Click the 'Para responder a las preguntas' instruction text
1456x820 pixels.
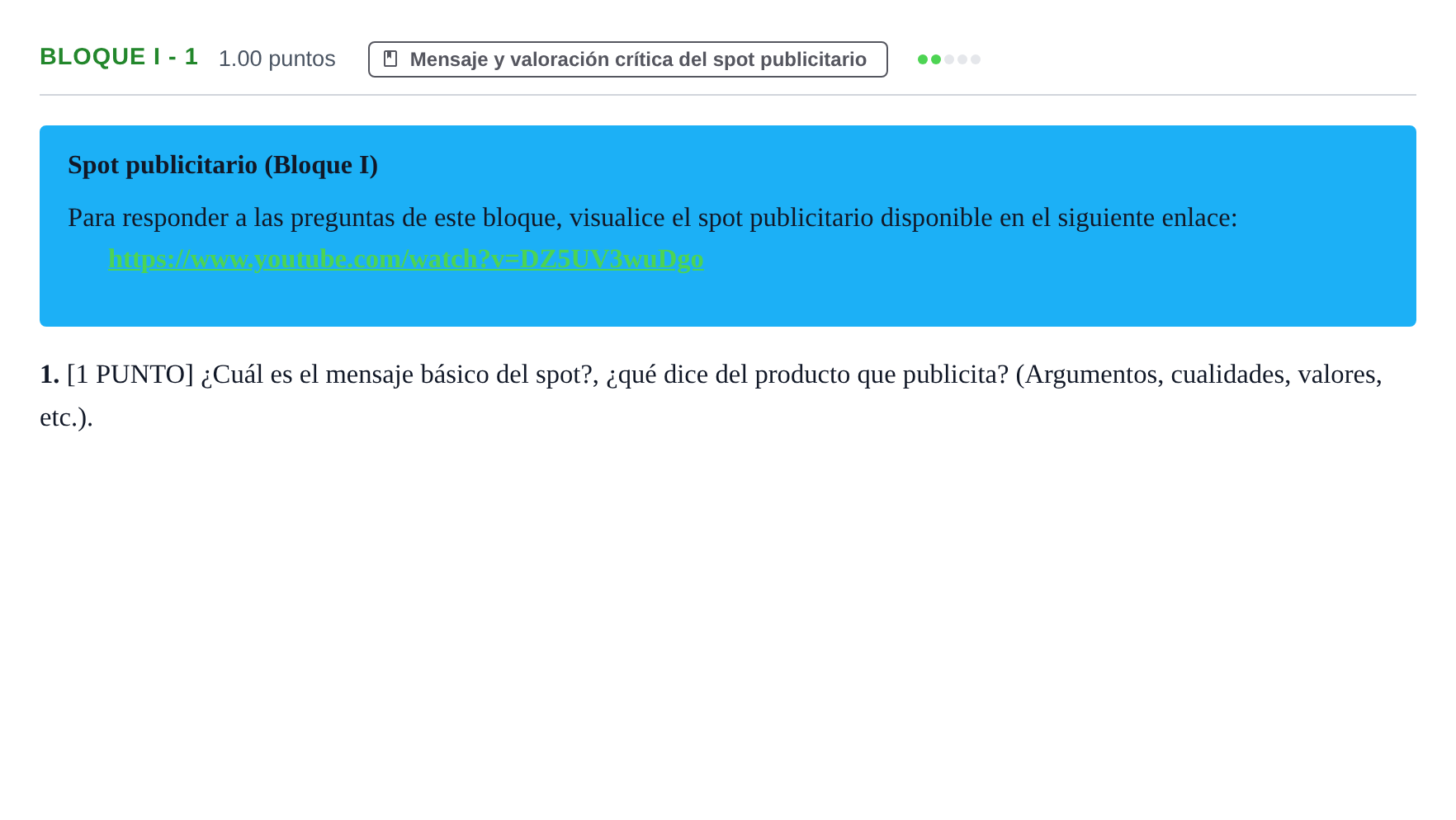652,218
